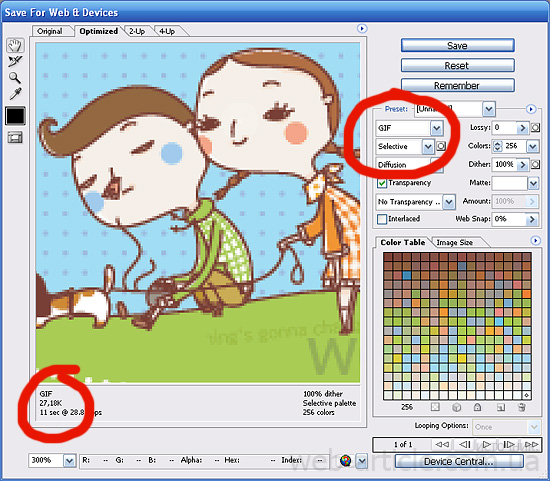Click the 'Selective palette' info text
The height and width of the screenshot is (481, 550).
pos(329,403)
